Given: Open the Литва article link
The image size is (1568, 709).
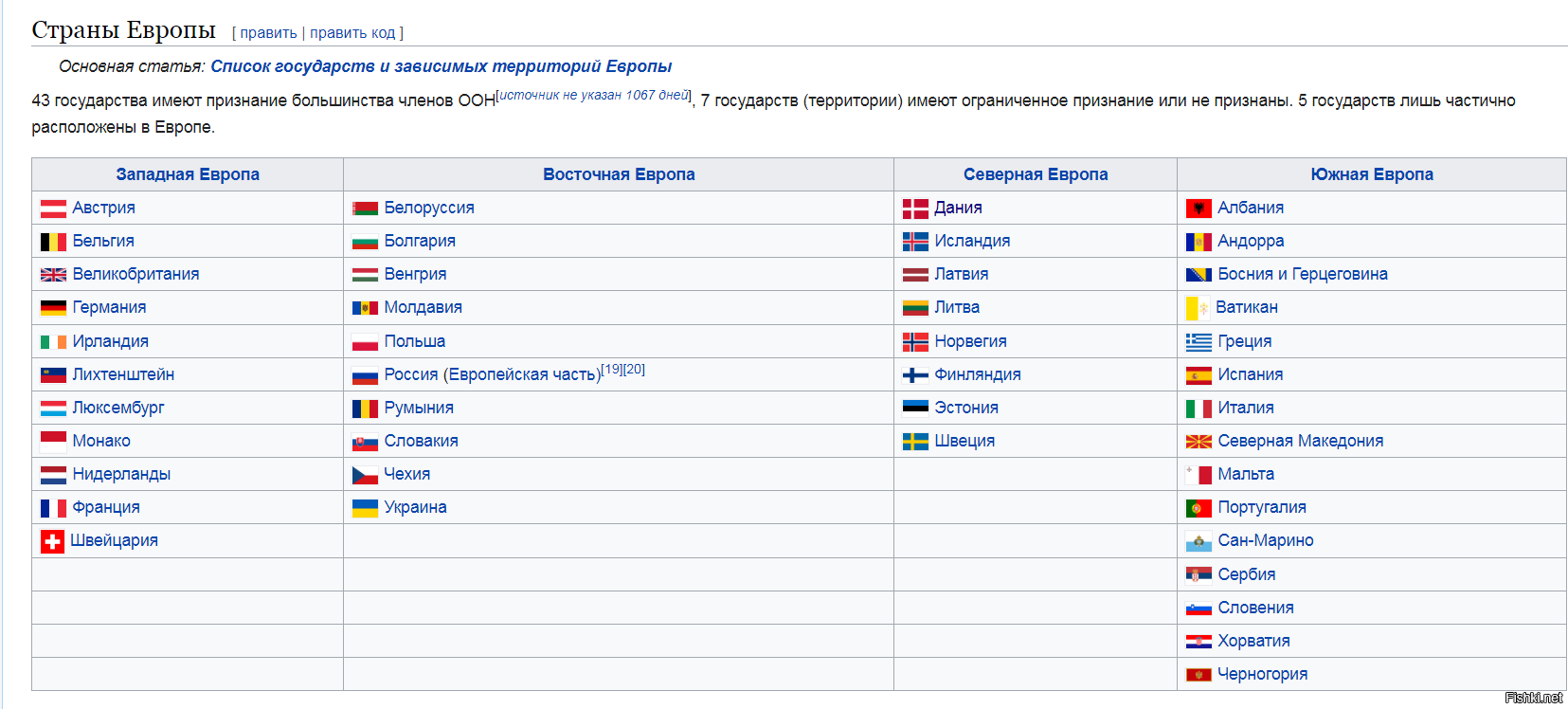Looking at the screenshot, I should 957,307.
